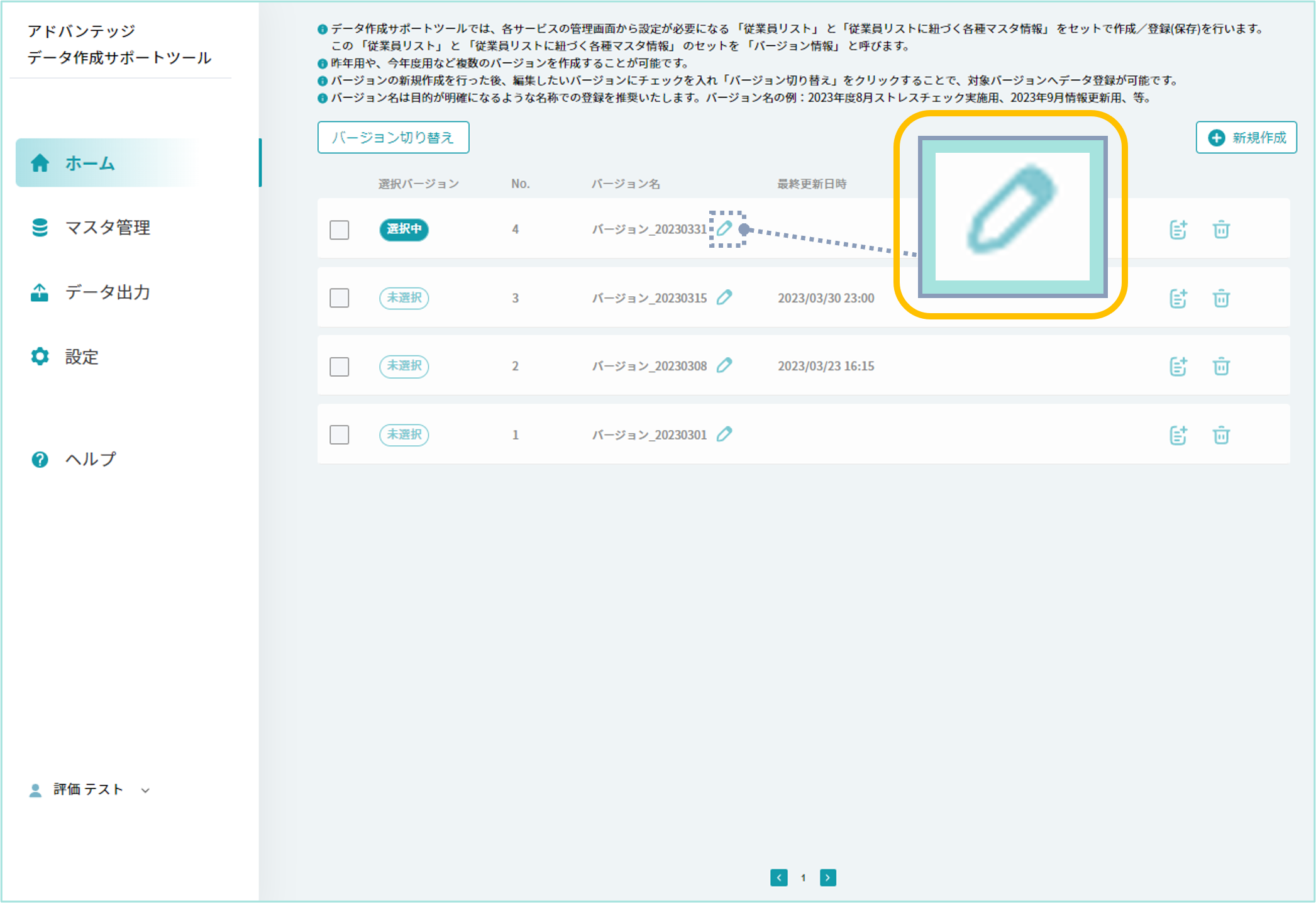1316x903 pixels.
Task: Open the 設定 sidebar menu
Action: 64,357
